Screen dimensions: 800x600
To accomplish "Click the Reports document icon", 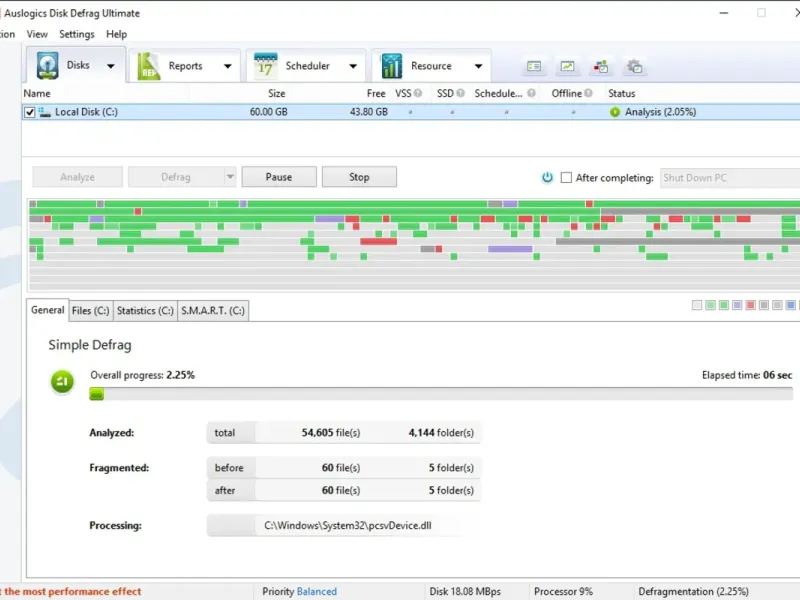I will click(148, 66).
